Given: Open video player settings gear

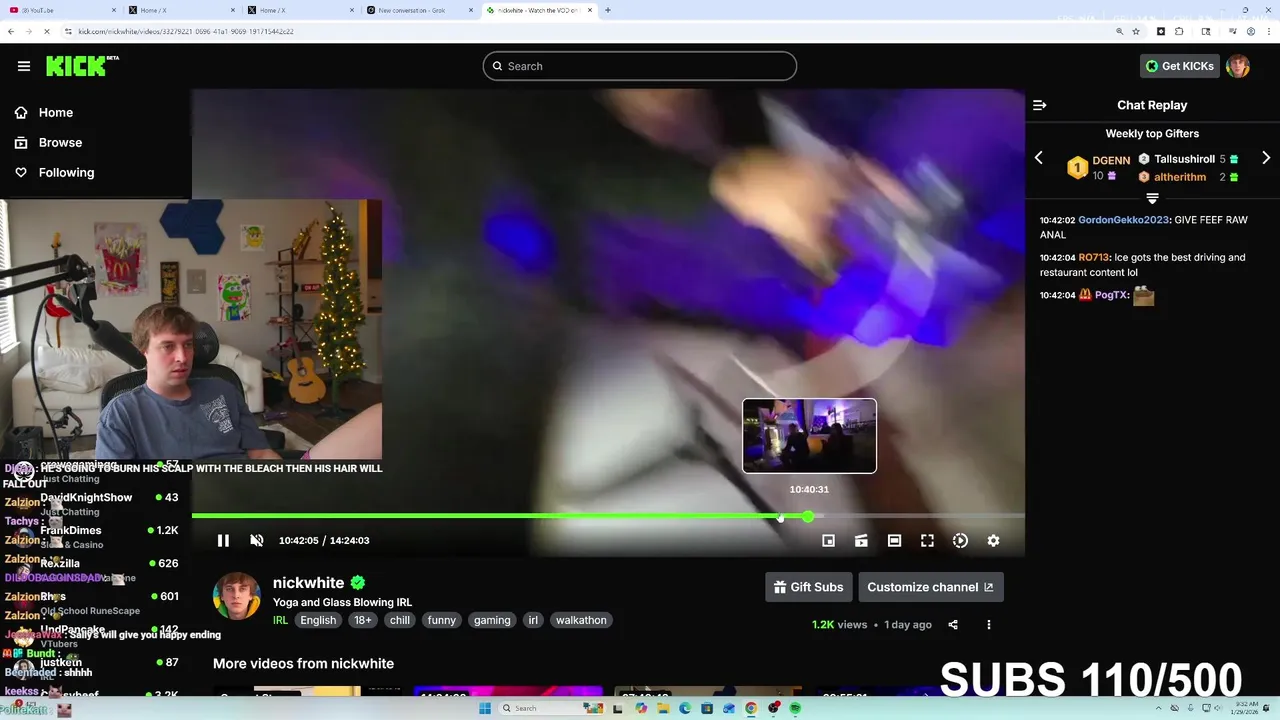Looking at the screenshot, I should click(993, 540).
